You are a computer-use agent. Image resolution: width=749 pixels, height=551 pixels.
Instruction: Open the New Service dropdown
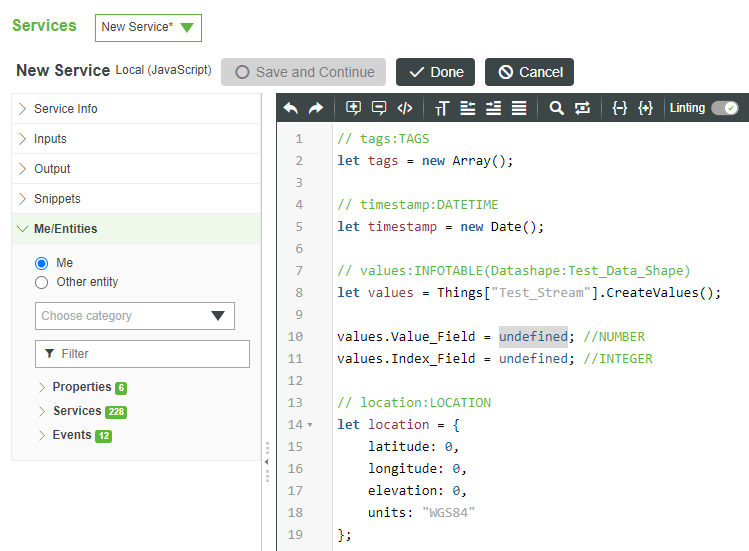pos(148,27)
